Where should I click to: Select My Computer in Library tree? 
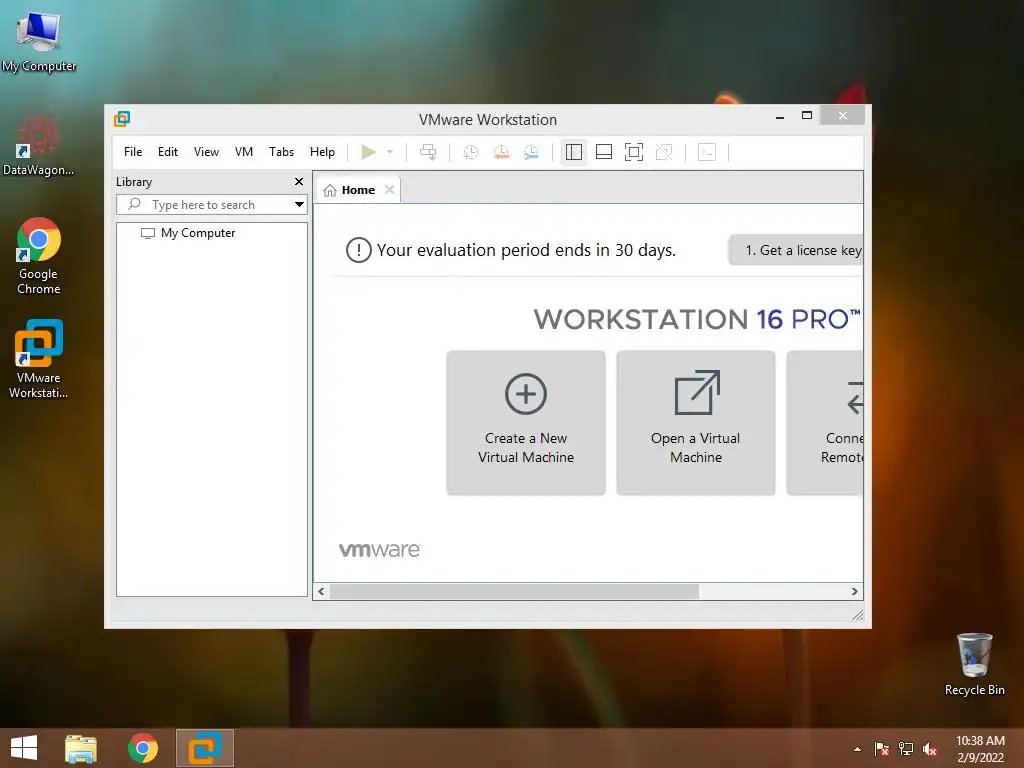[x=198, y=233]
